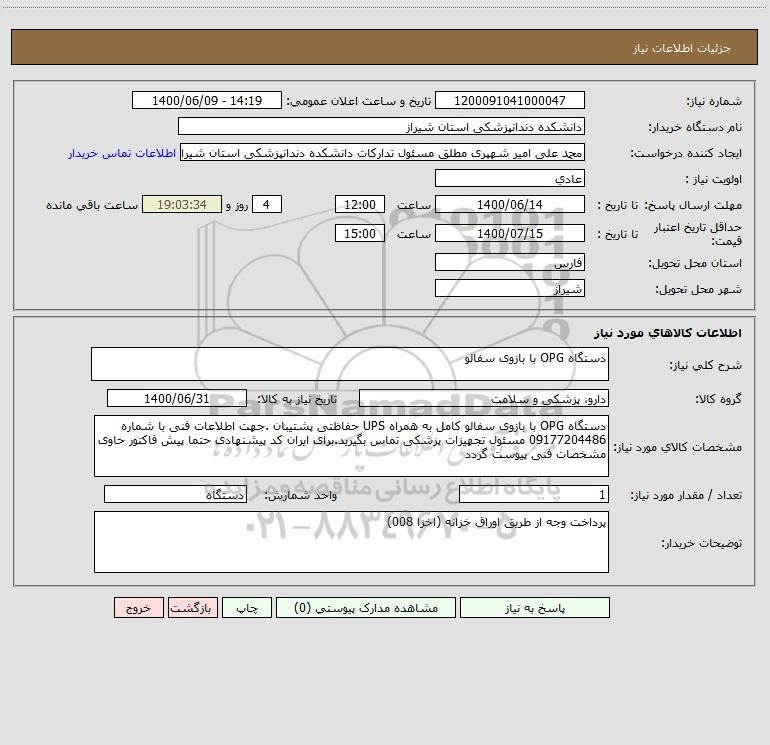This screenshot has width=770, height=745.
Task: Select the شماره نیاز field 1200091041000047
Action: 510,100
